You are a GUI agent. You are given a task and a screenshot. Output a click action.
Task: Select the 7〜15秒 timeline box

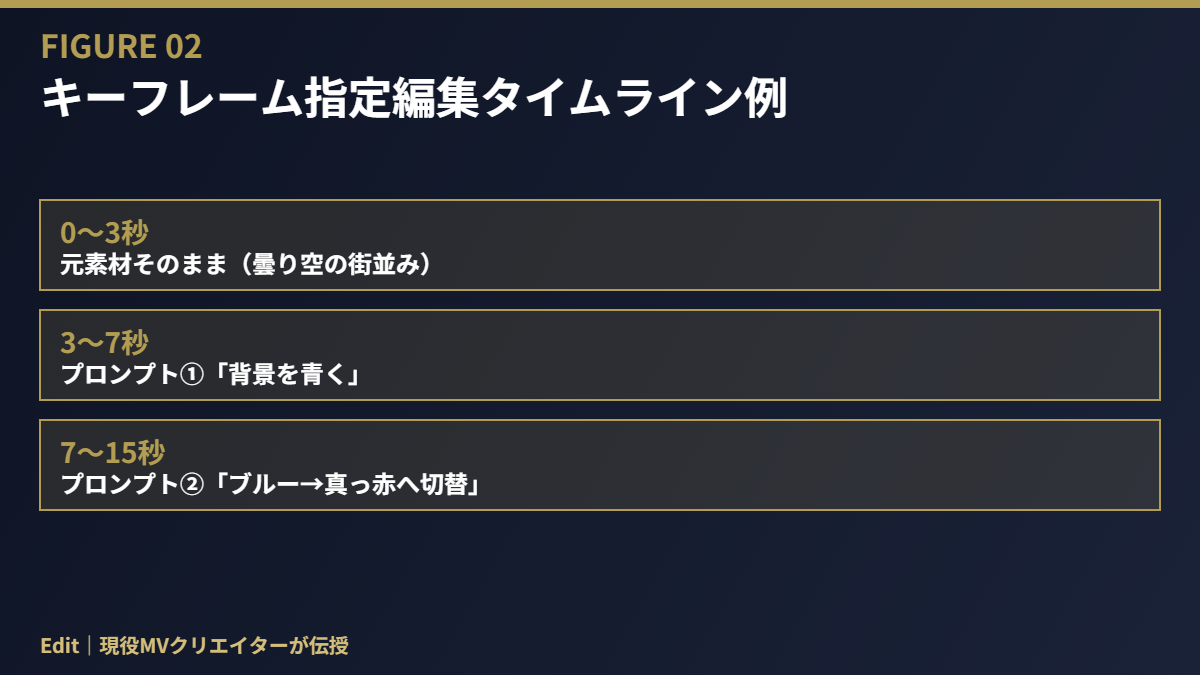[x=600, y=465]
